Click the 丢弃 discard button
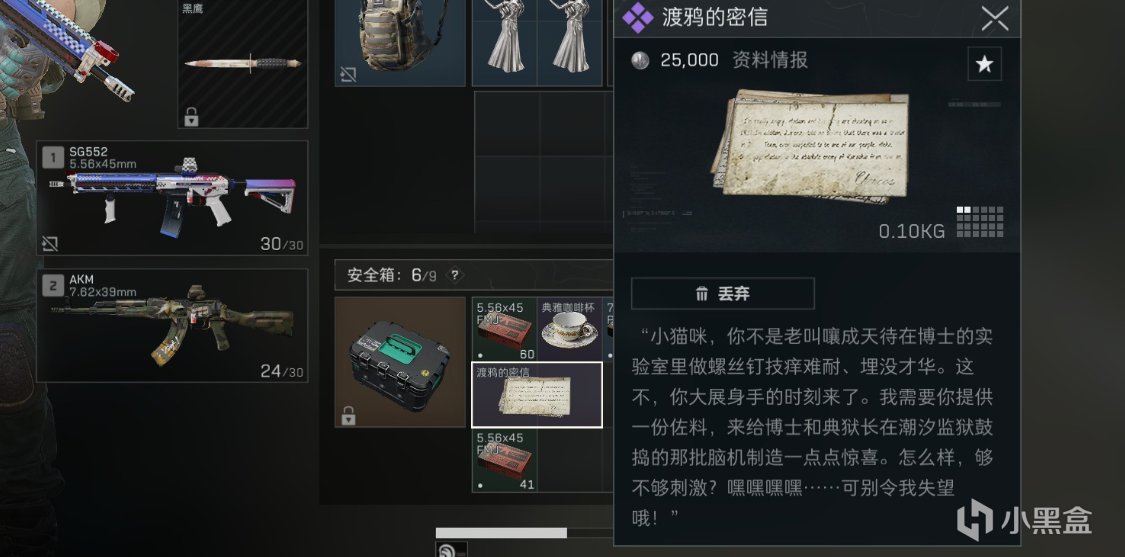Image resolution: width=1125 pixels, height=557 pixels. tap(722, 294)
